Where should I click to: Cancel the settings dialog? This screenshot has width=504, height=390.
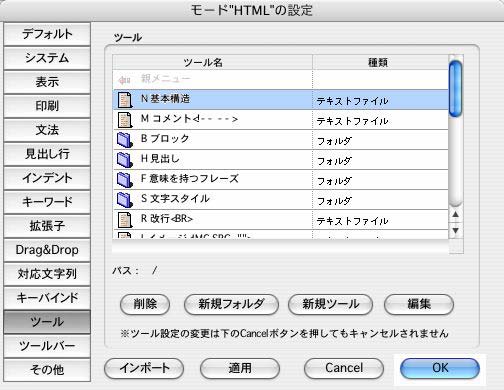[x=344, y=368]
